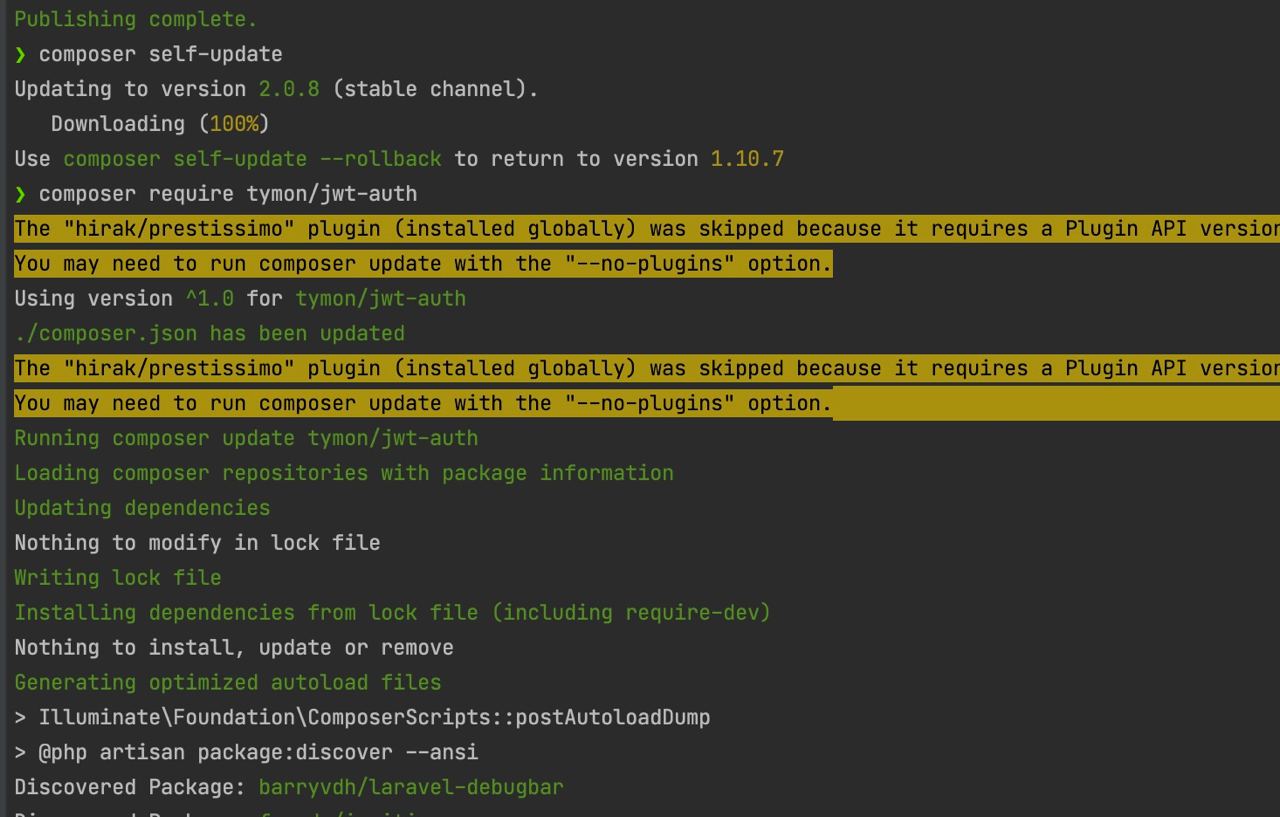Image resolution: width=1280 pixels, height=817 pixels.
Task: Click 'Running composer update tymon/jwt-auth' line
Action: point(246,438)
